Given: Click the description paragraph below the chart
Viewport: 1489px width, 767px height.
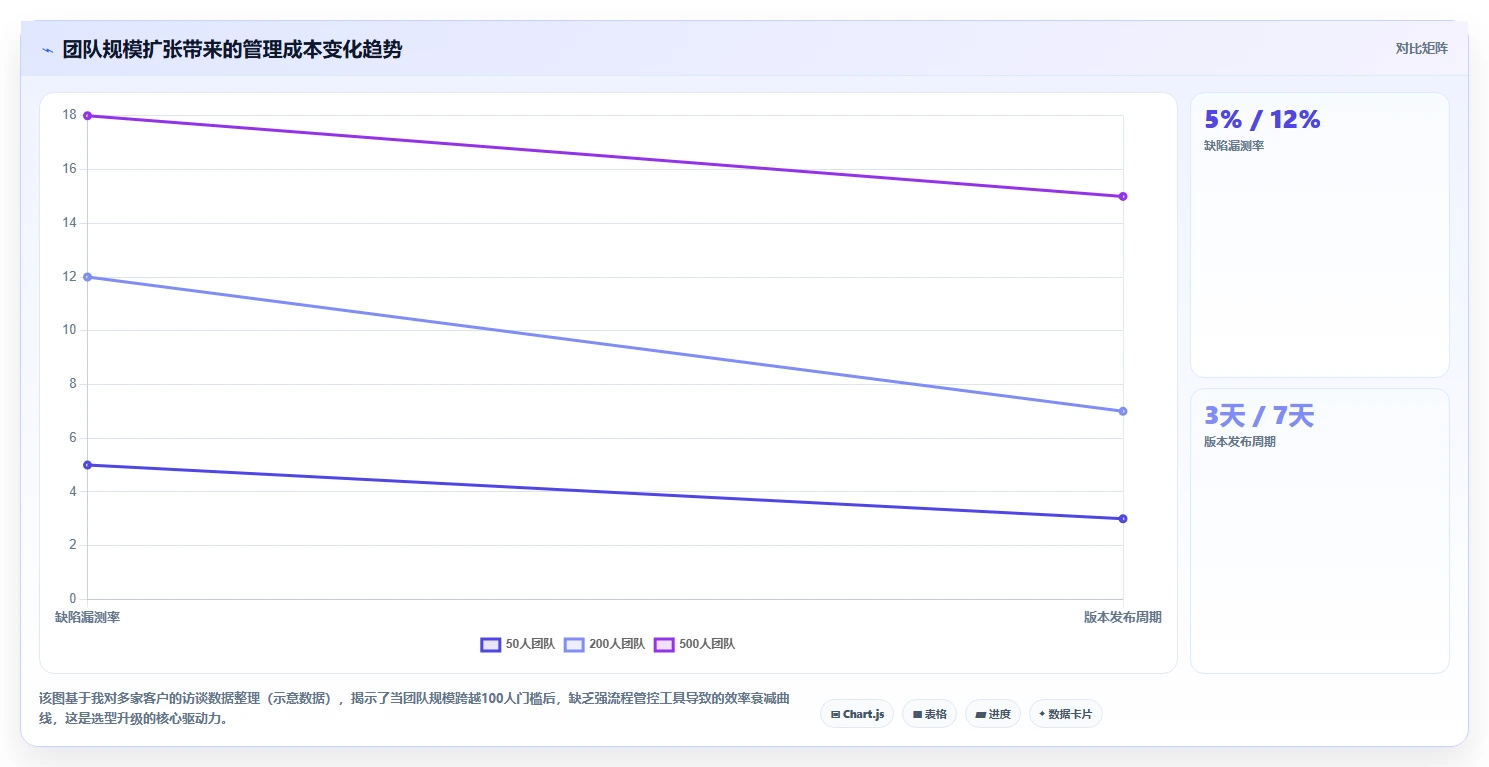Looking at the screenshot, I should (x=414, y=708).
